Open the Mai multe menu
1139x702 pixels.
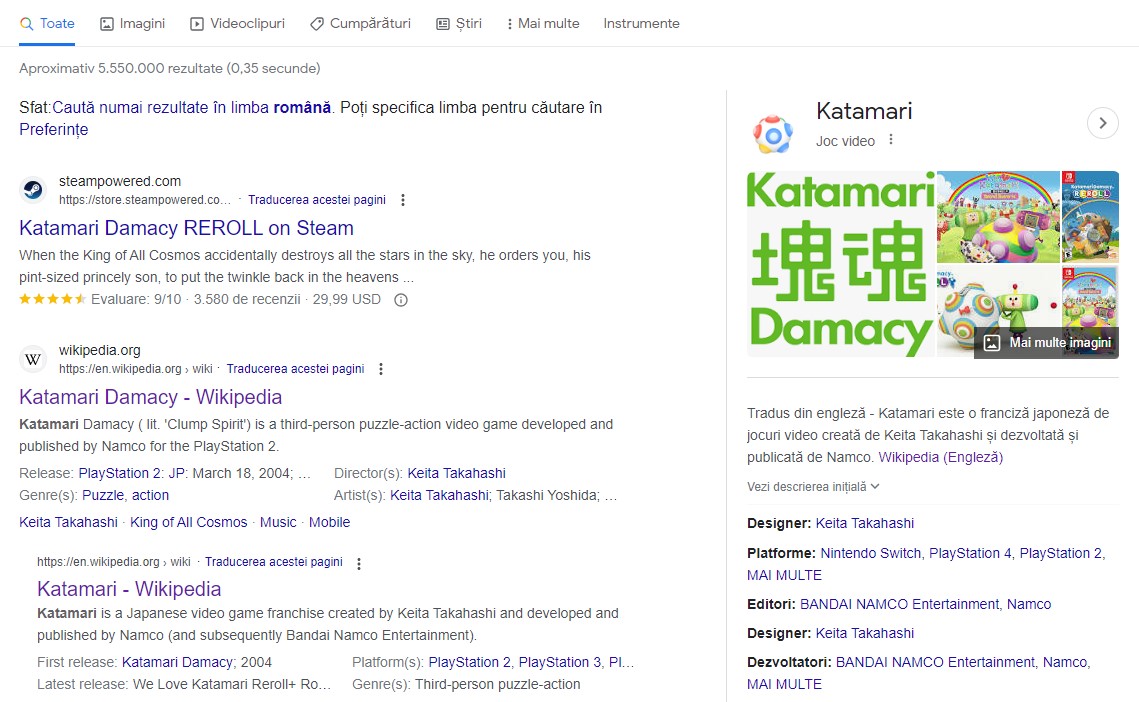point(543,23)
